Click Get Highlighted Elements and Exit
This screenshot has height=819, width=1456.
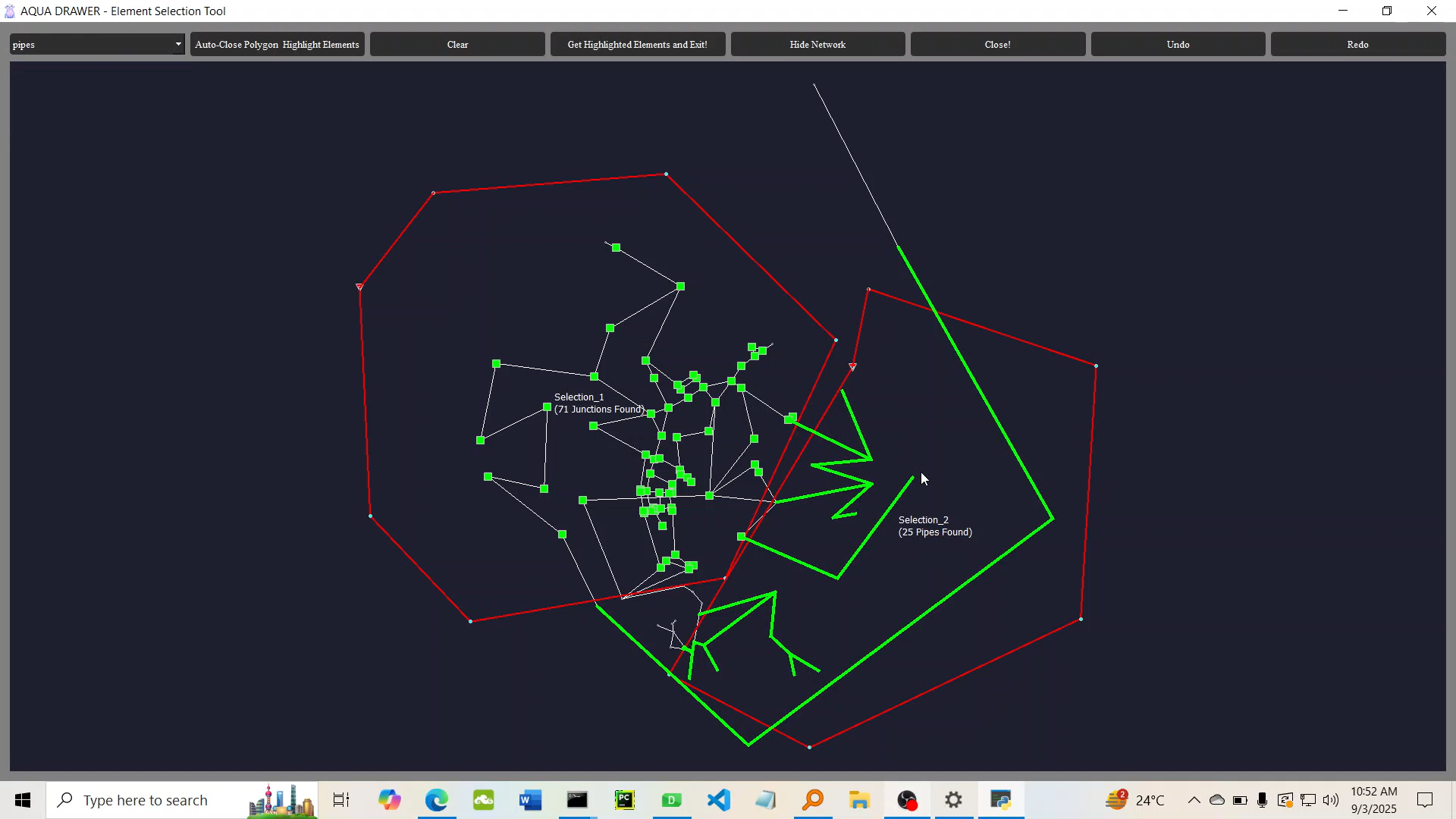(637, 45)
